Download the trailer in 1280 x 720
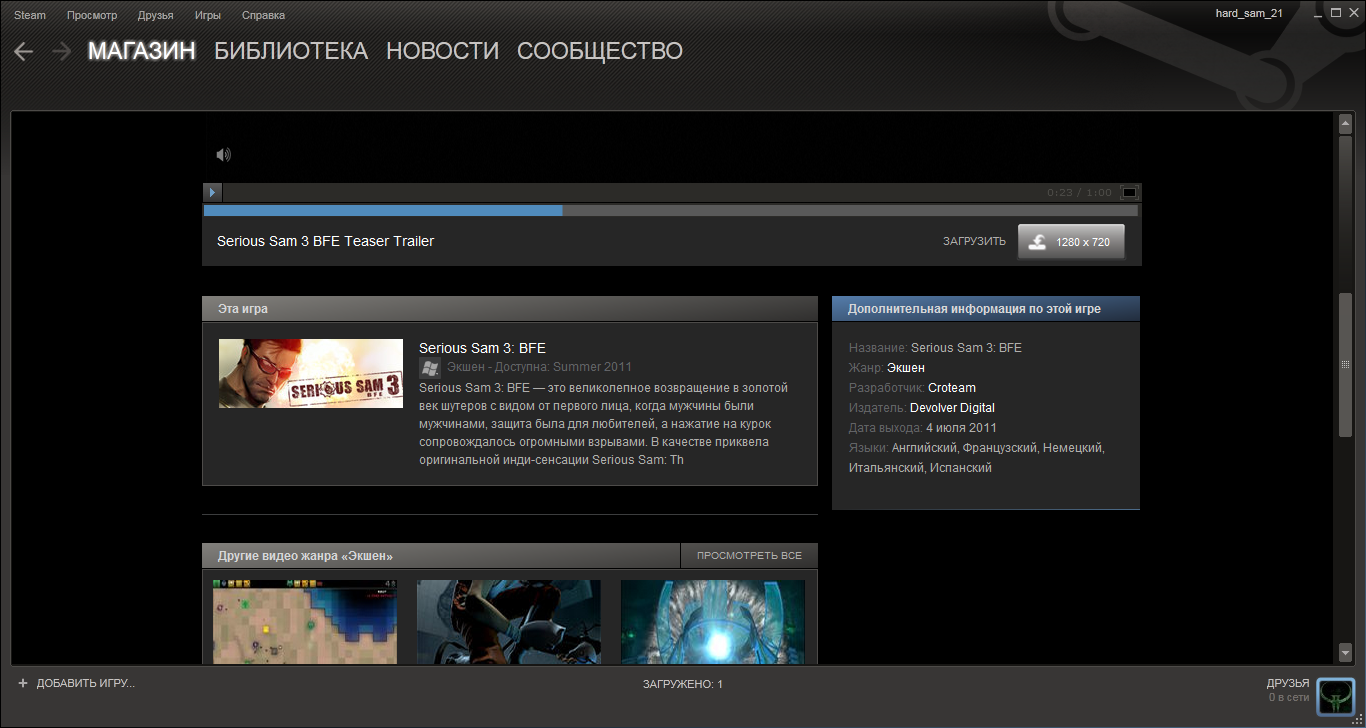 pos(1071,242)
